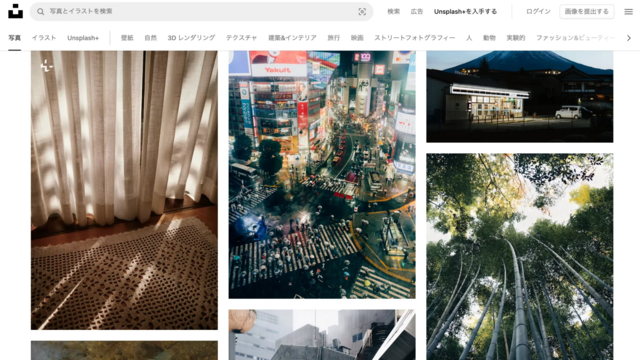Click the Unsplash logo home icon
640x360 pixels.
16,11
